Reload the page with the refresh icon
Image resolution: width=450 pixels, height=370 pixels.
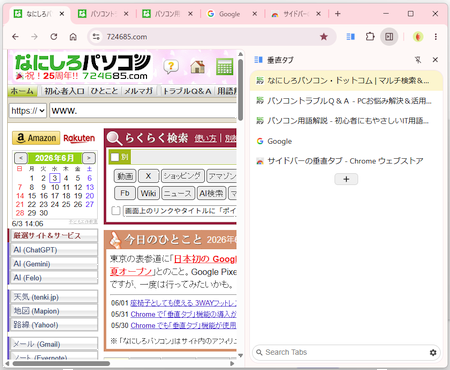[54, 37]
